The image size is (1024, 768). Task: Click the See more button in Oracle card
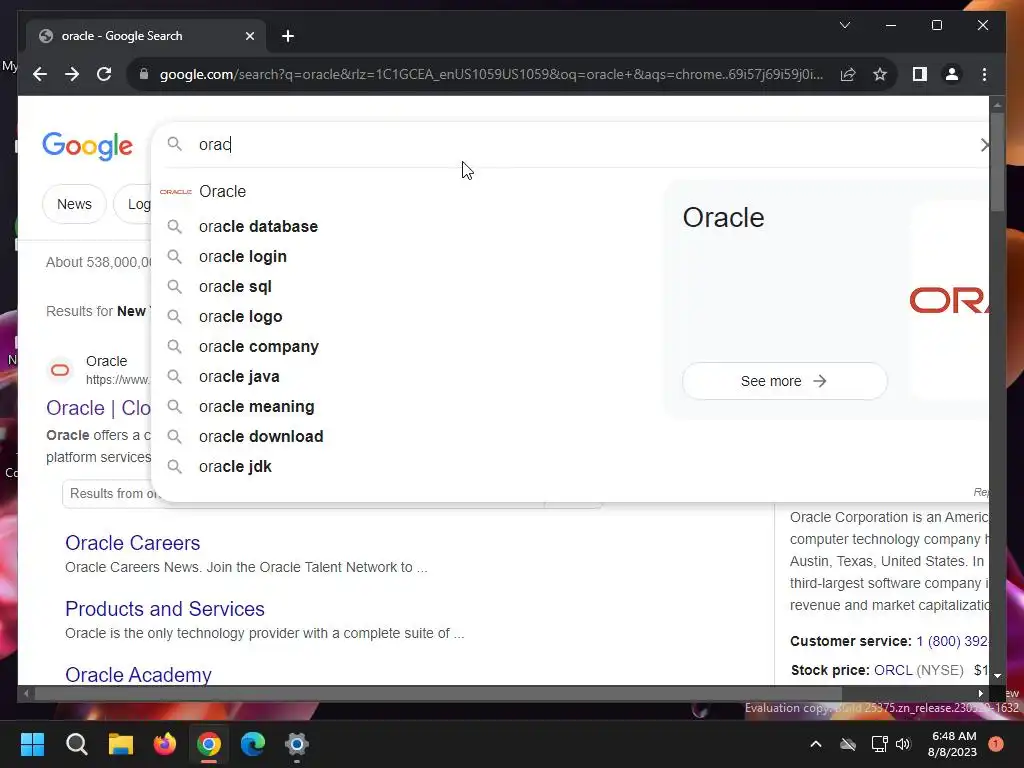784,381
